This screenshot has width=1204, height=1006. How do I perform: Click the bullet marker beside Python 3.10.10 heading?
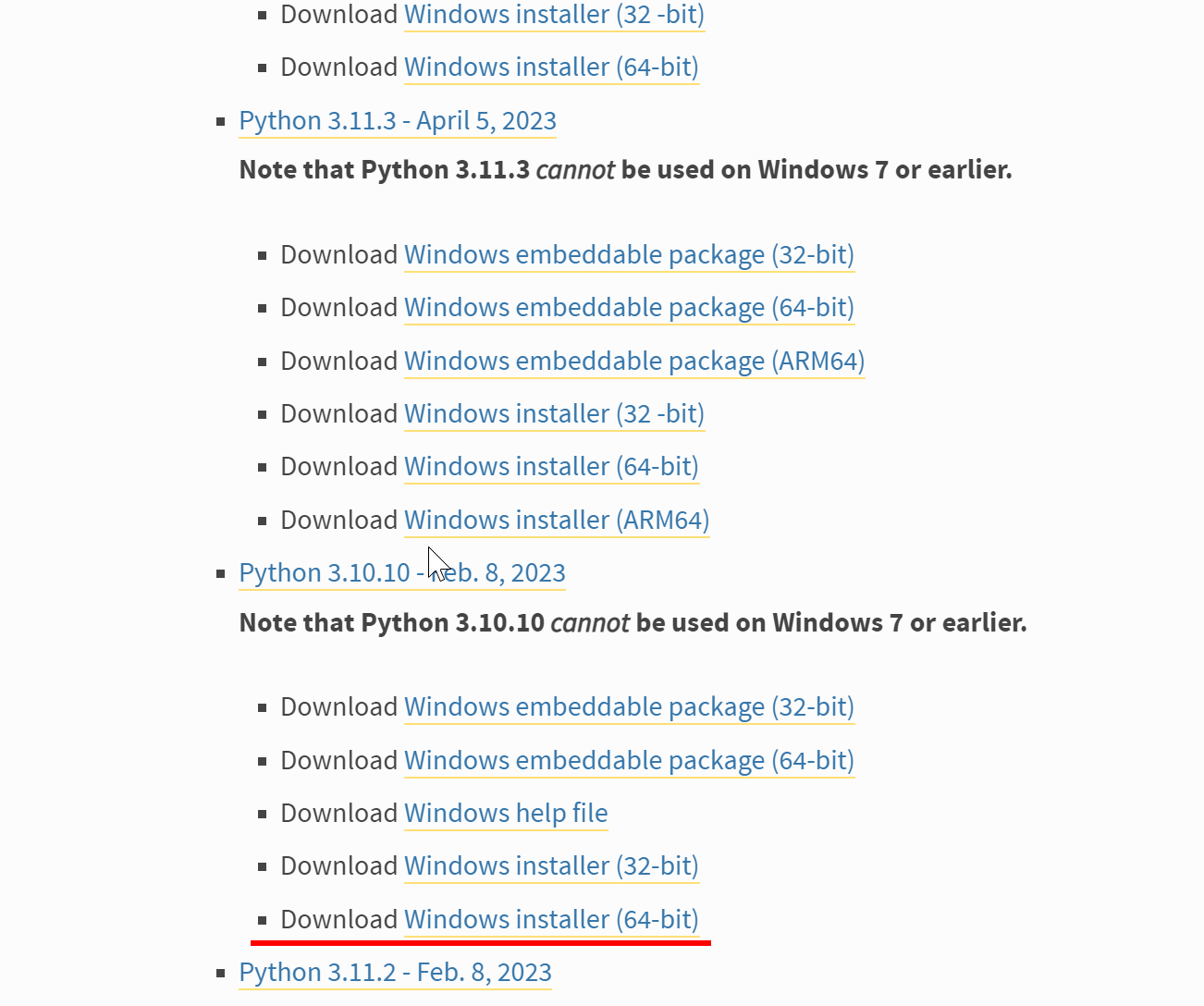221,574
